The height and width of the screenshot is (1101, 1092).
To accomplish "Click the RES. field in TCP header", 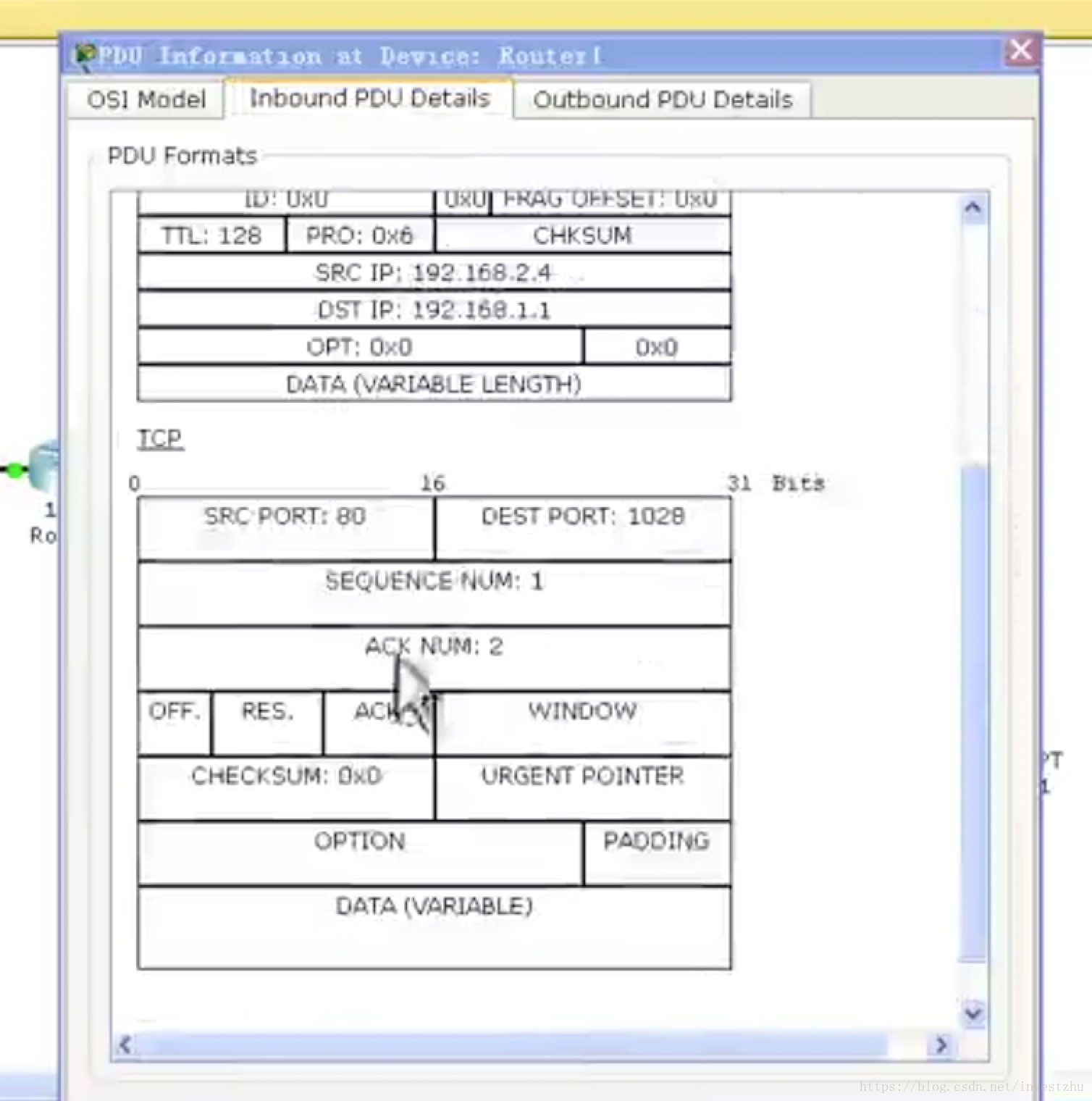I will point(268,724).
